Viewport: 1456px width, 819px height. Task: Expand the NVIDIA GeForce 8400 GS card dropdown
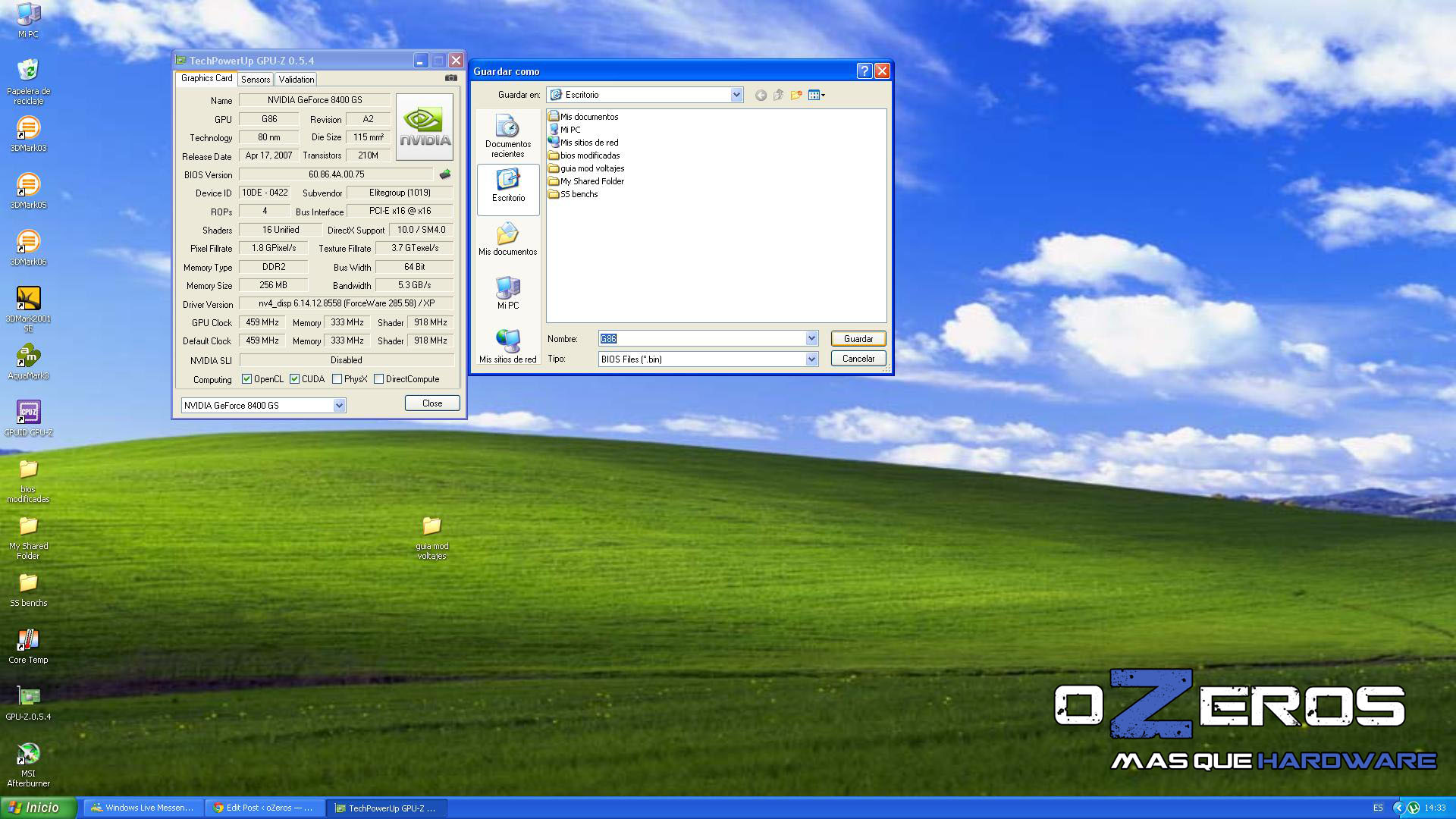pos(339,406)
